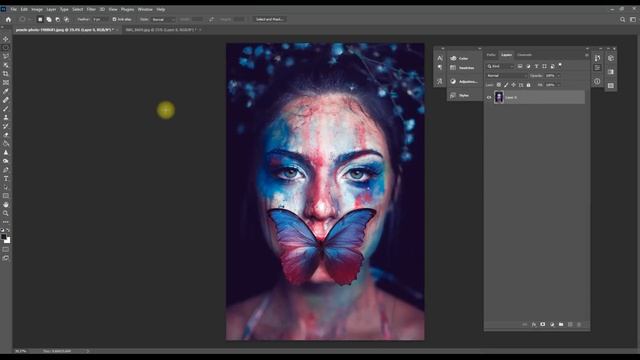Open the Fill dropdown arrow
The width and height of the screenshot is (640, 360).
(x=558, y=85)
